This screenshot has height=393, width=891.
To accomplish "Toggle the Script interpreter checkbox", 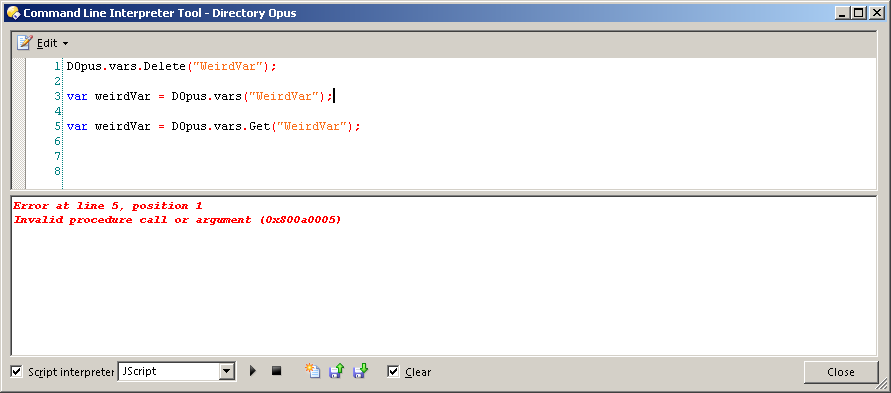I will click(x=16, y=371).
